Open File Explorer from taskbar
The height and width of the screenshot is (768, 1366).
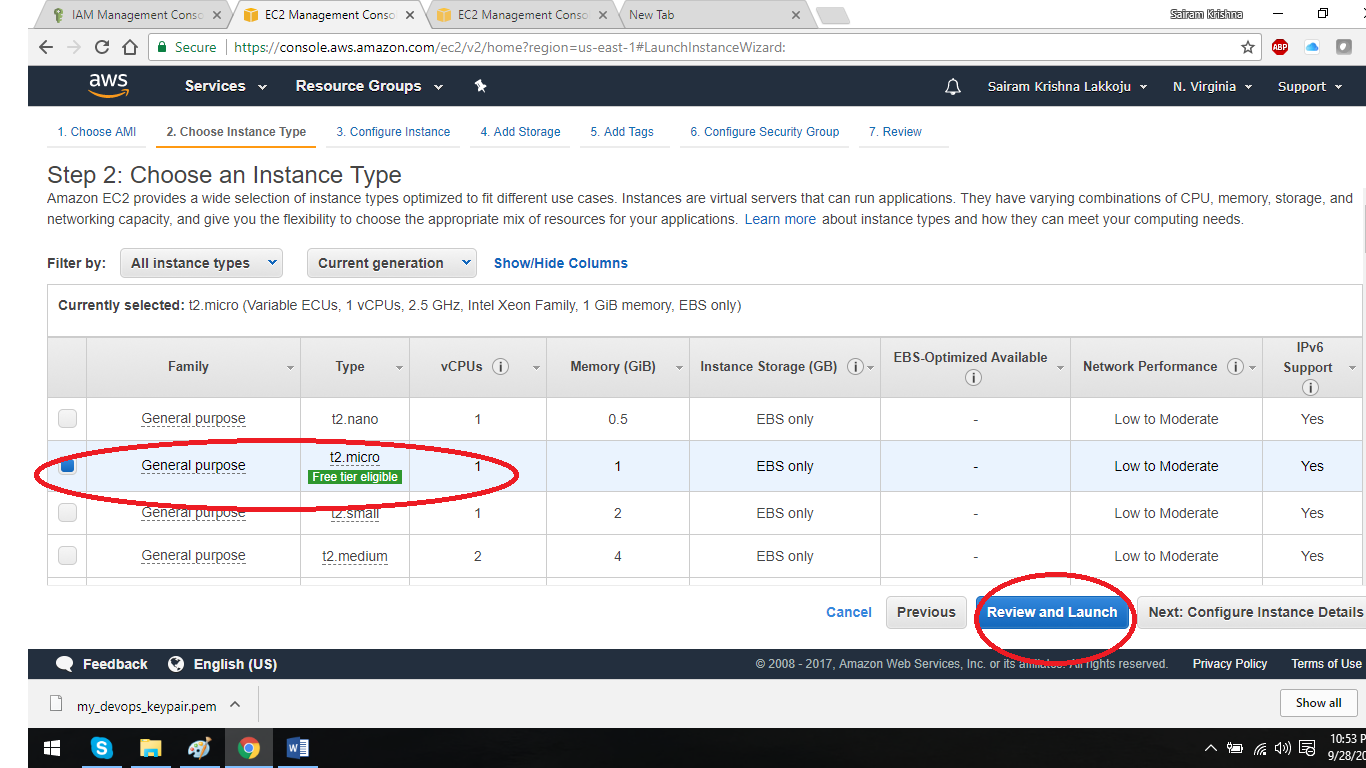[150, 748]
